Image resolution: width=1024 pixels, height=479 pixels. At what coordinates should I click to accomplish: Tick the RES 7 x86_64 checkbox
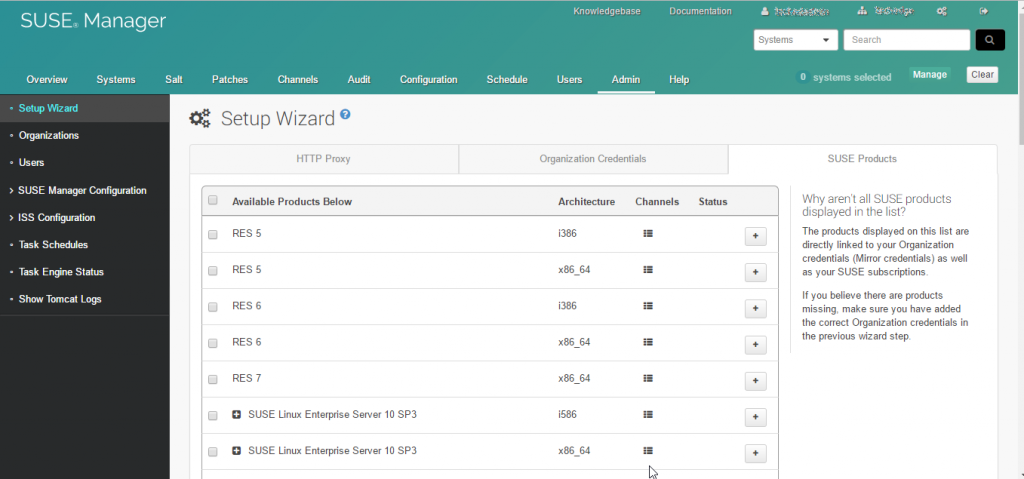(212, 379)
